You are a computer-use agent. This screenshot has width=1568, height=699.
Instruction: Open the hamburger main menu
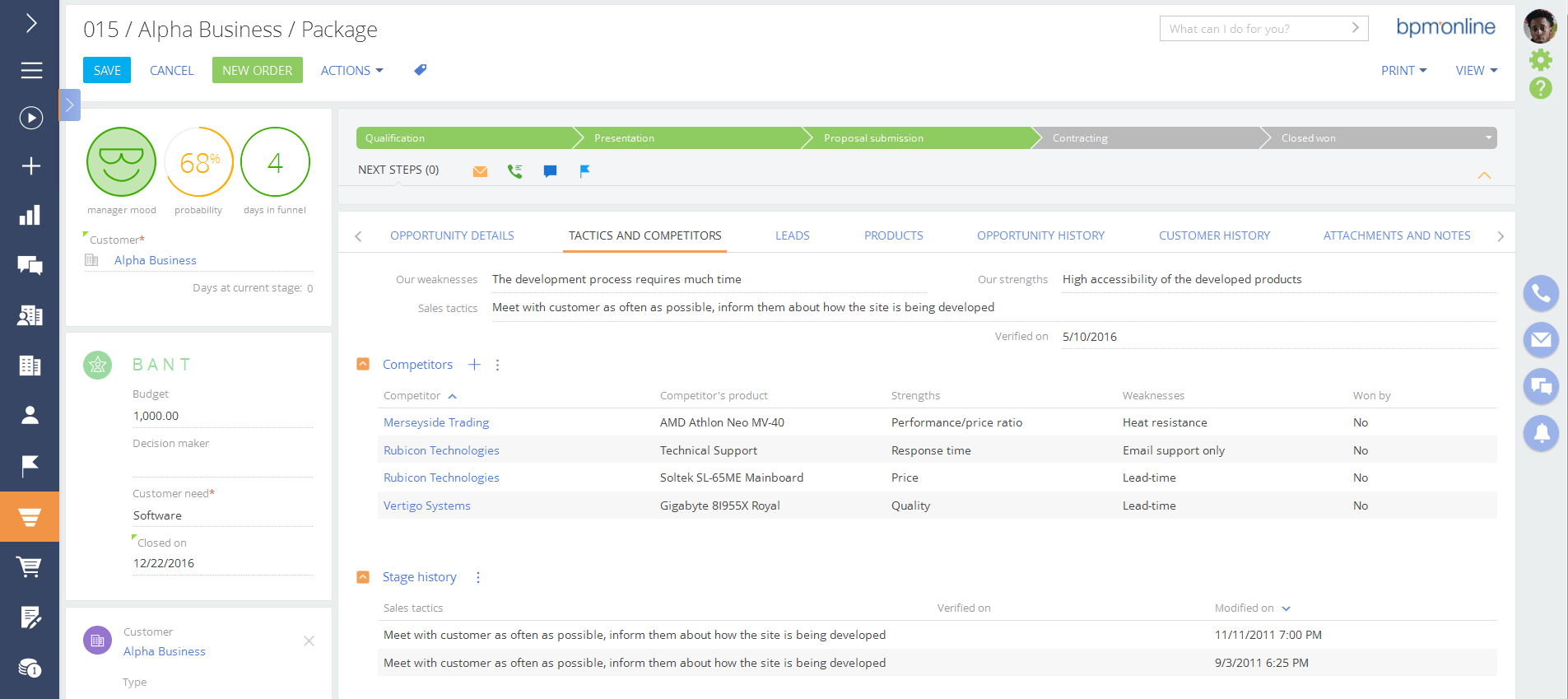(x=30, y=70)
